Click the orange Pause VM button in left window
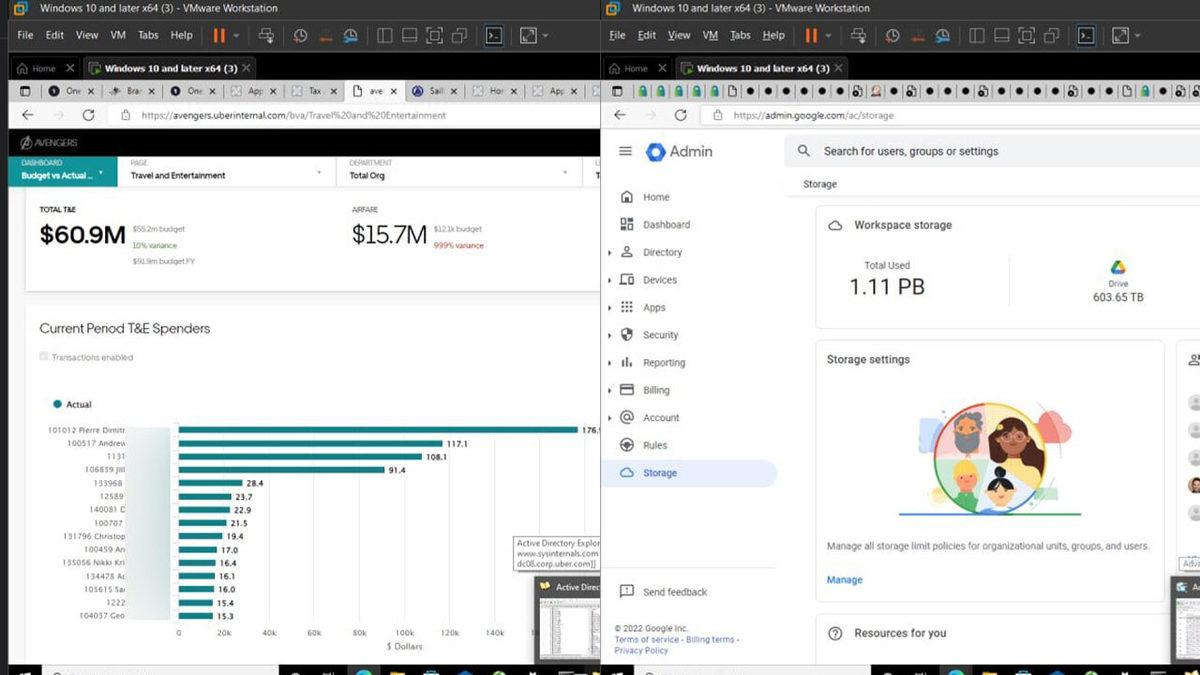This screenshot has height=675, width=1200. pyautogui.click(x=219, y=35)
